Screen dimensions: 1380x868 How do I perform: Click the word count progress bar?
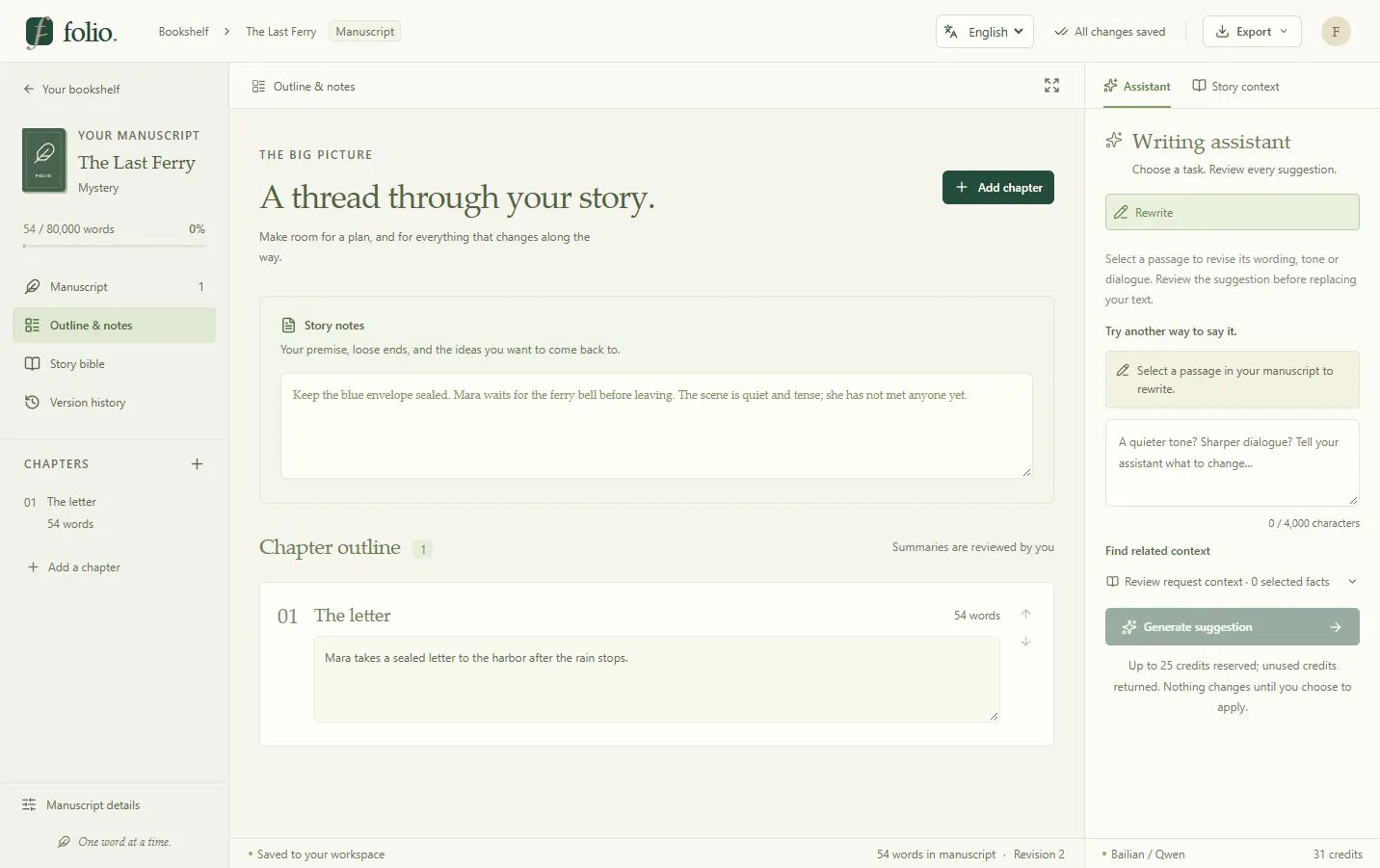click(114, 246)
